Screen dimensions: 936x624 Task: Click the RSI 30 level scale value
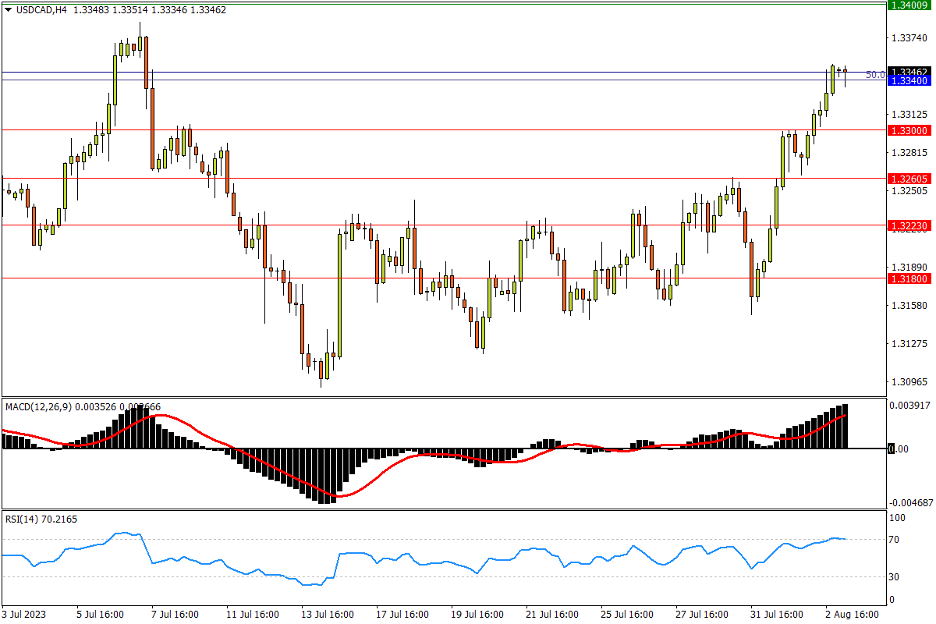(897, 577)
